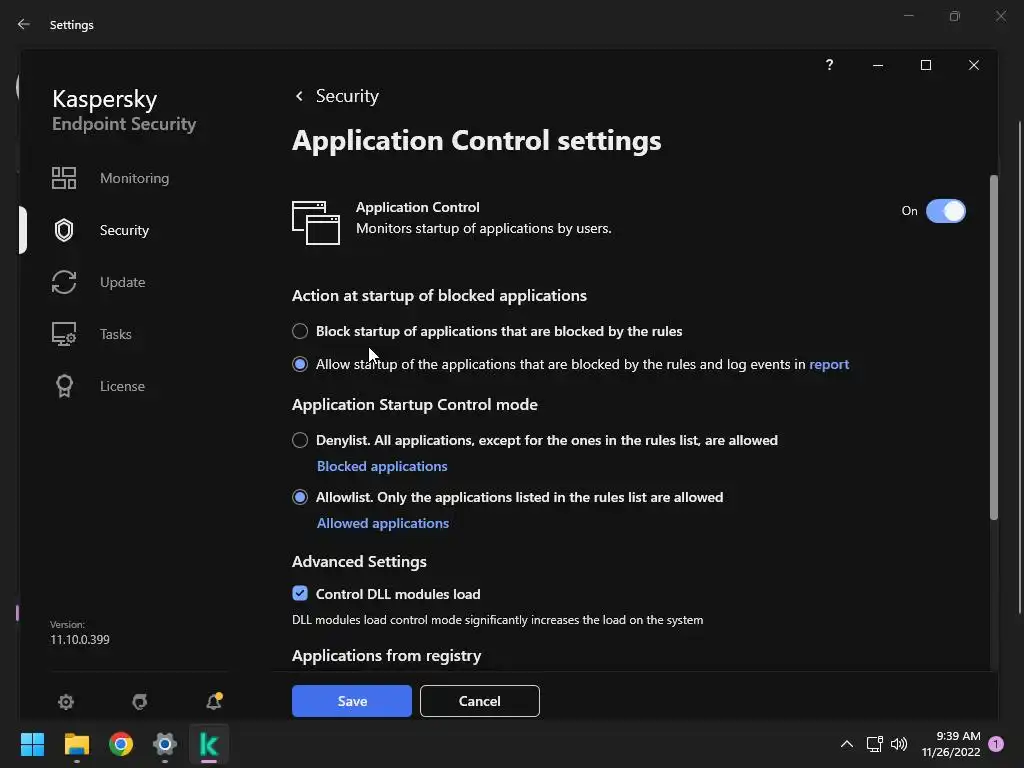Click the Kaspersky taskbar icon
This screenshot has width=1024, height=768.
coord(209,744)
